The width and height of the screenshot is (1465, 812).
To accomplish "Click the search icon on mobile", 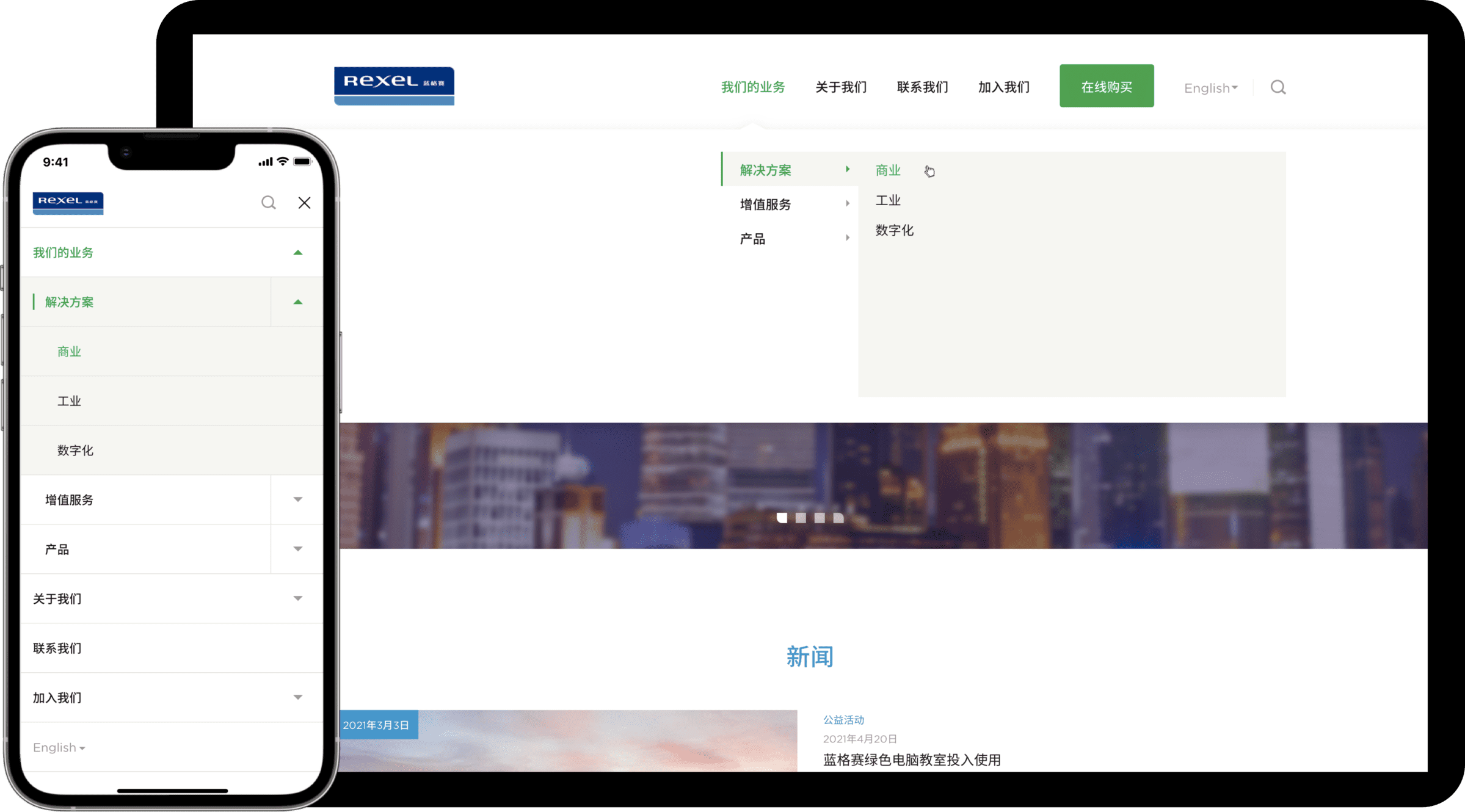I will click(268, 202).
